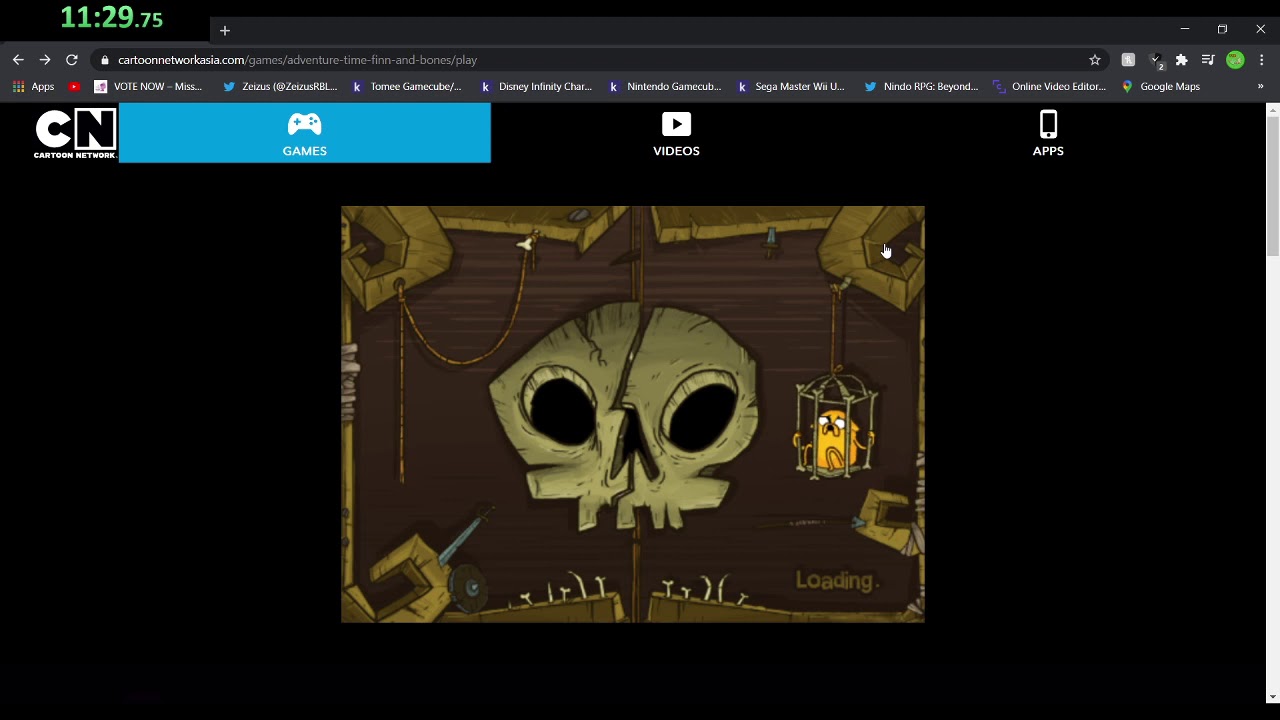The height and width of the screenshot is (720, 1280).
Task: Open the Tomee Gamecube bookmark
Action: tap(406, 87)
